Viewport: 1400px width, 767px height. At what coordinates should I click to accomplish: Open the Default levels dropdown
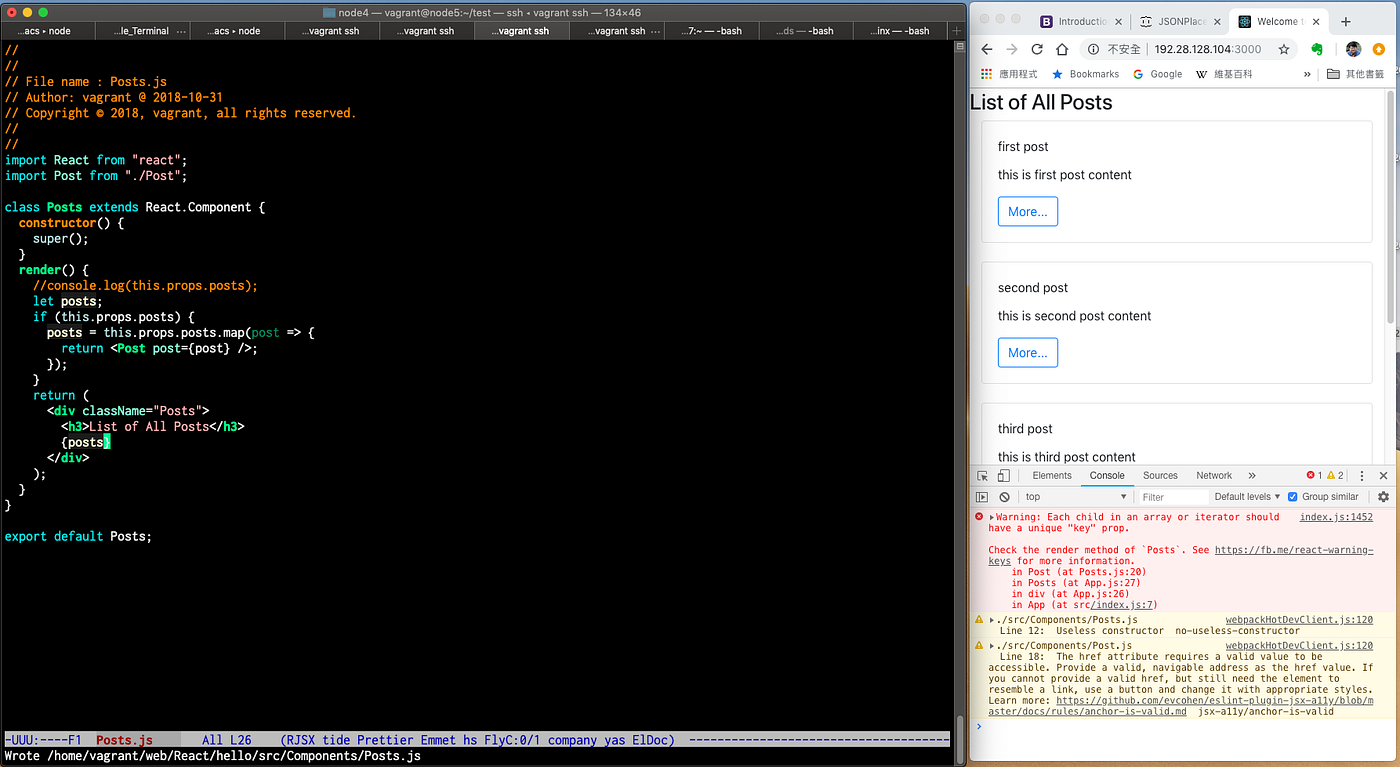(x=1246, y=496)
